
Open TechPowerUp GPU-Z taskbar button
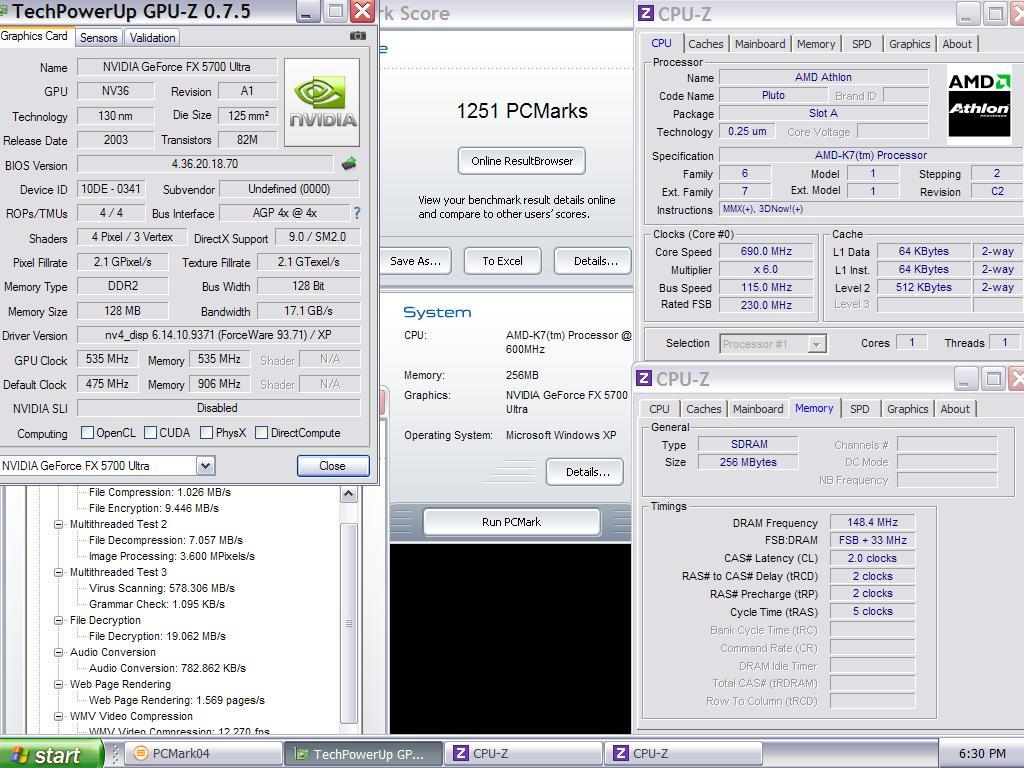click(363, 754)
